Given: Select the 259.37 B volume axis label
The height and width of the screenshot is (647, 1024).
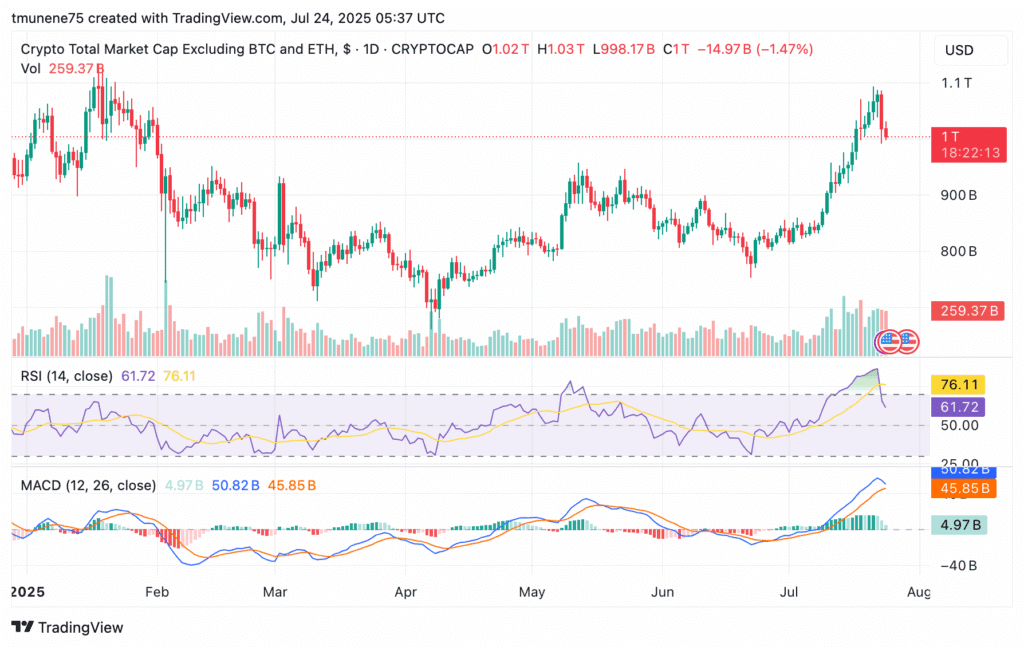Looking at the screenshot, I should (968, 311).
